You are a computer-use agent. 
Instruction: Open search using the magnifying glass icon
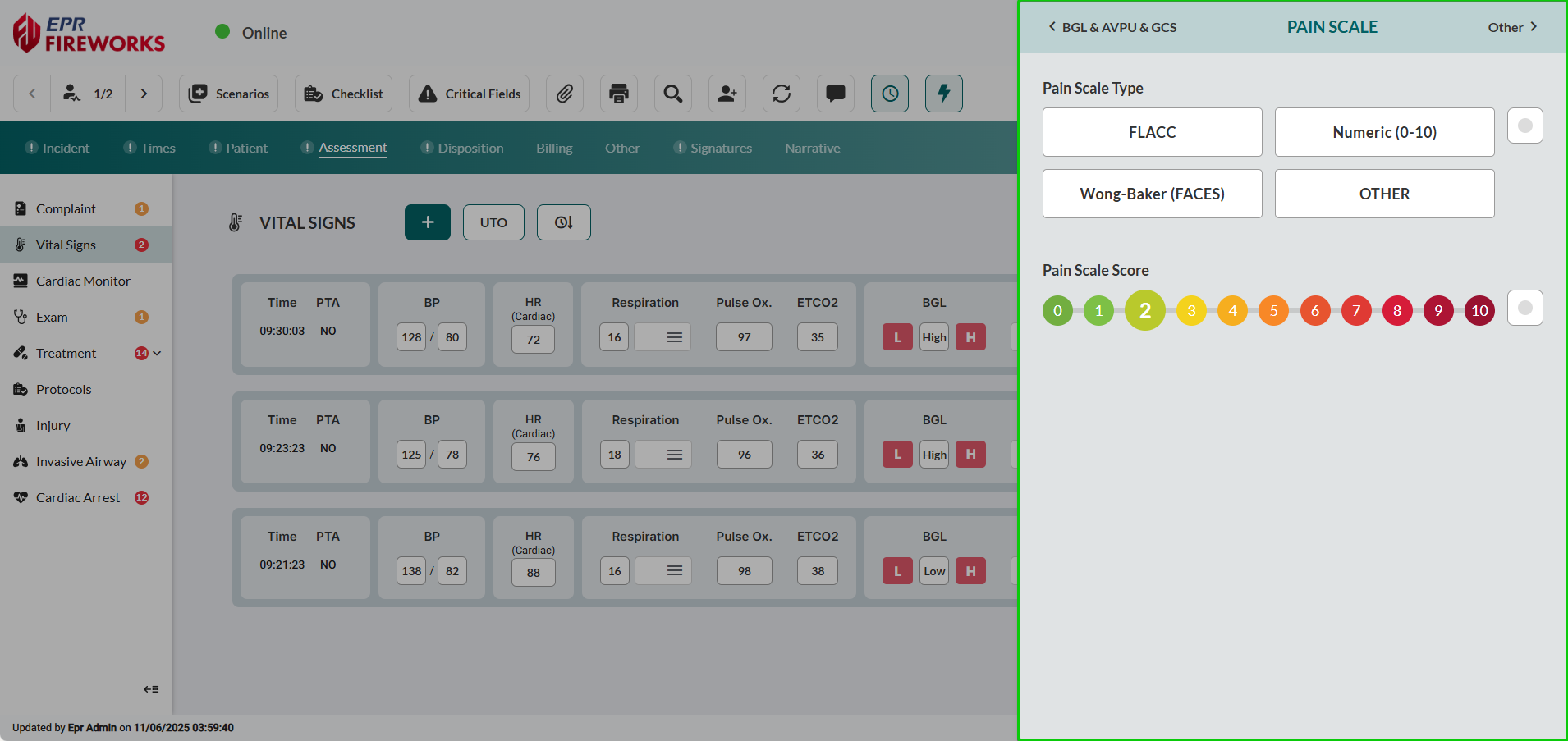[x=673, y=94]
